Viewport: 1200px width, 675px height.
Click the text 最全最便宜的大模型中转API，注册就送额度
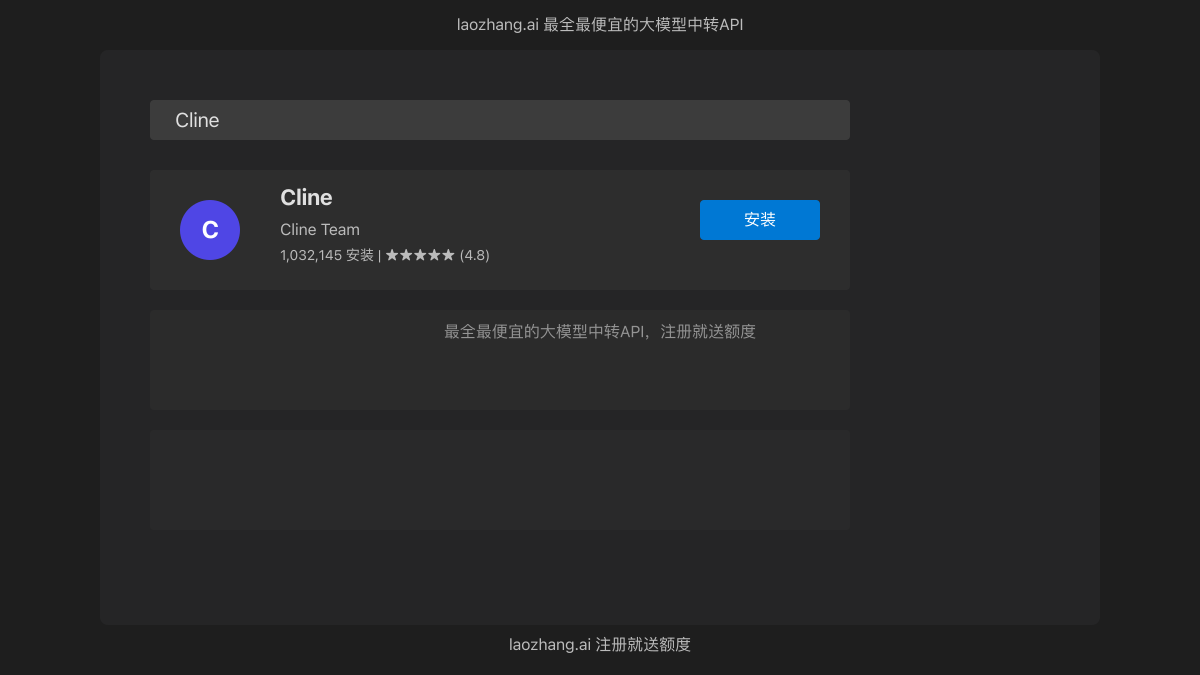click(600, 331)
